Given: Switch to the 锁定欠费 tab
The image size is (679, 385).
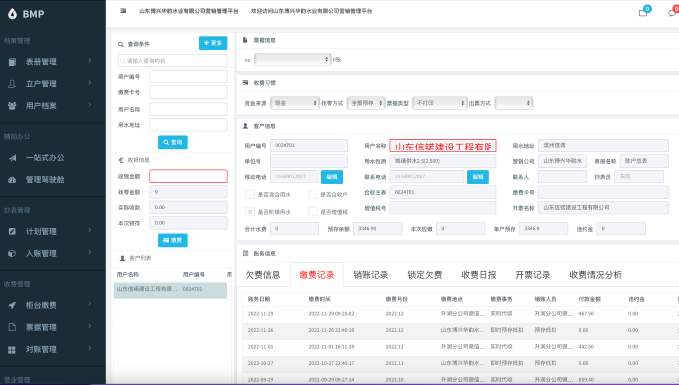Looking at the screenshot, I should (x=425, y=275).
